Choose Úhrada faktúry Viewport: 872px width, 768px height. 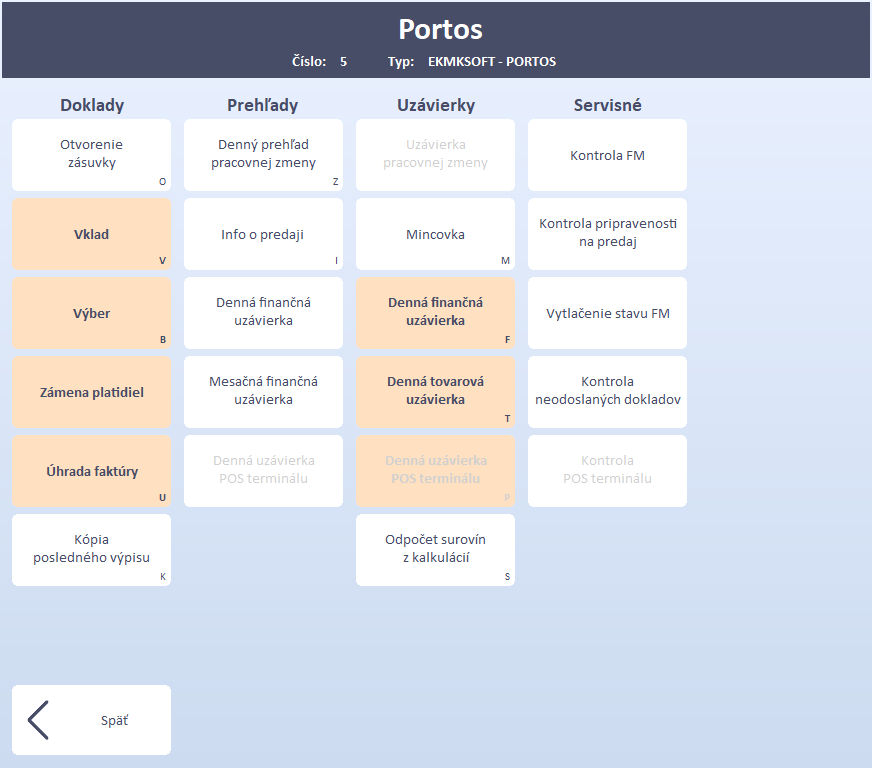(x=91, y=471)
